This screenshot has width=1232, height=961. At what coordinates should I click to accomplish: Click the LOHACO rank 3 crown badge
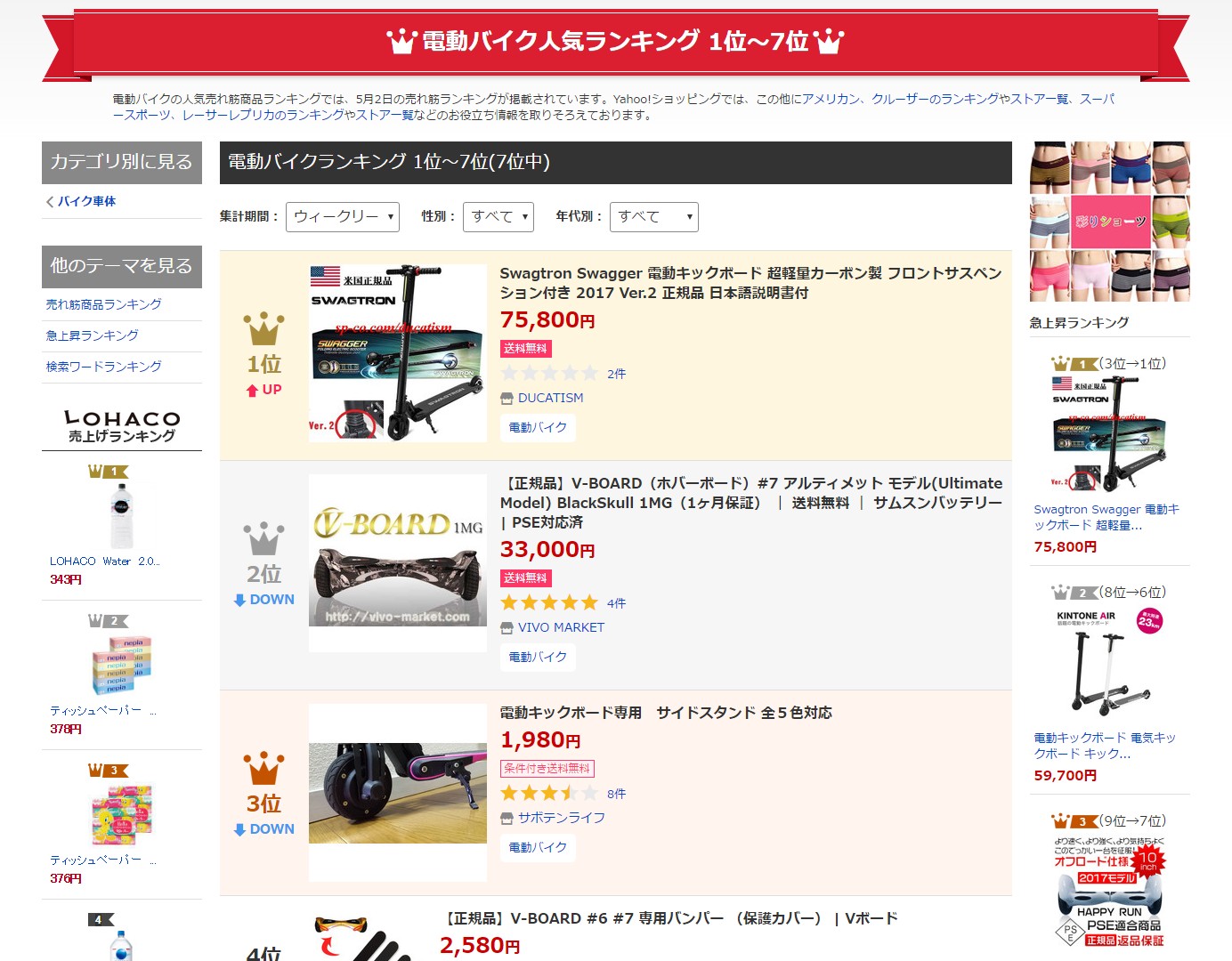point(108,771)
